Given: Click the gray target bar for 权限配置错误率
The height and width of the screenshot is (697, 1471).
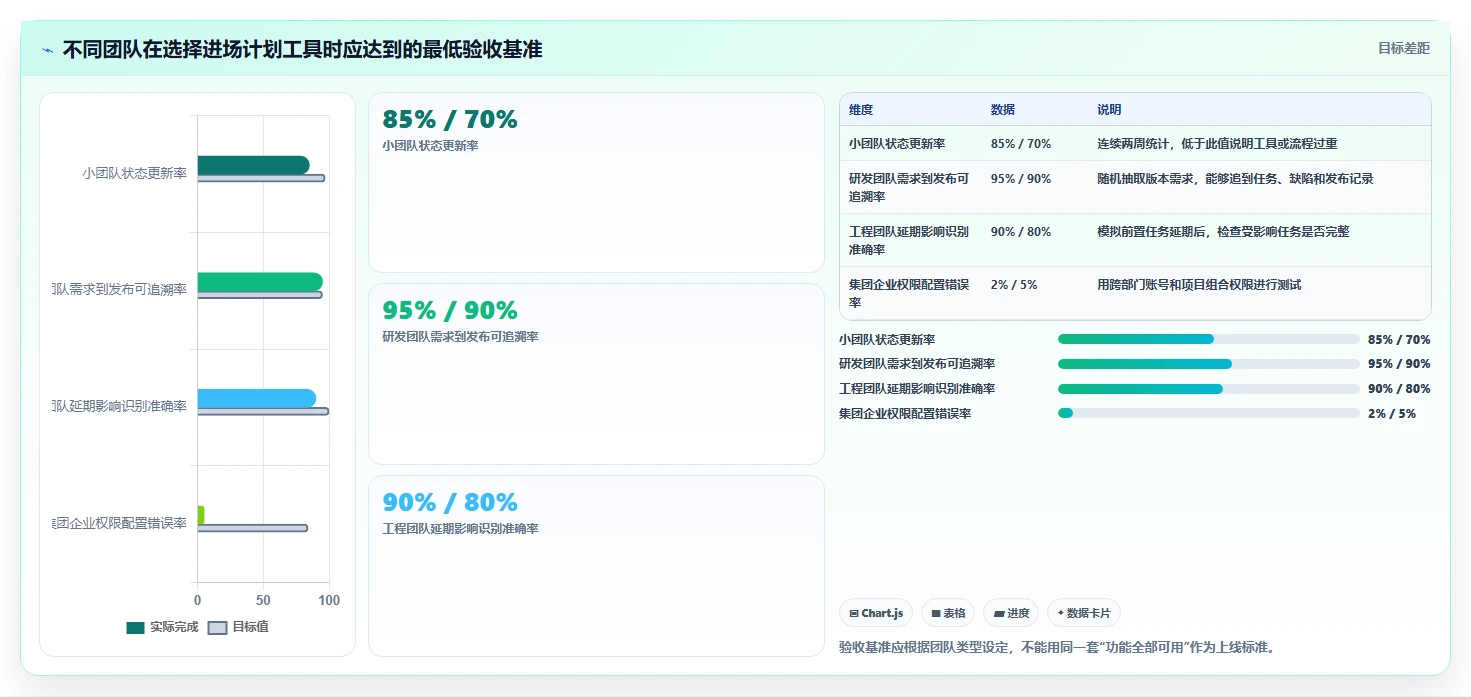Looking at the screenshot, I should pyautogui.click(x=252, y=528).
